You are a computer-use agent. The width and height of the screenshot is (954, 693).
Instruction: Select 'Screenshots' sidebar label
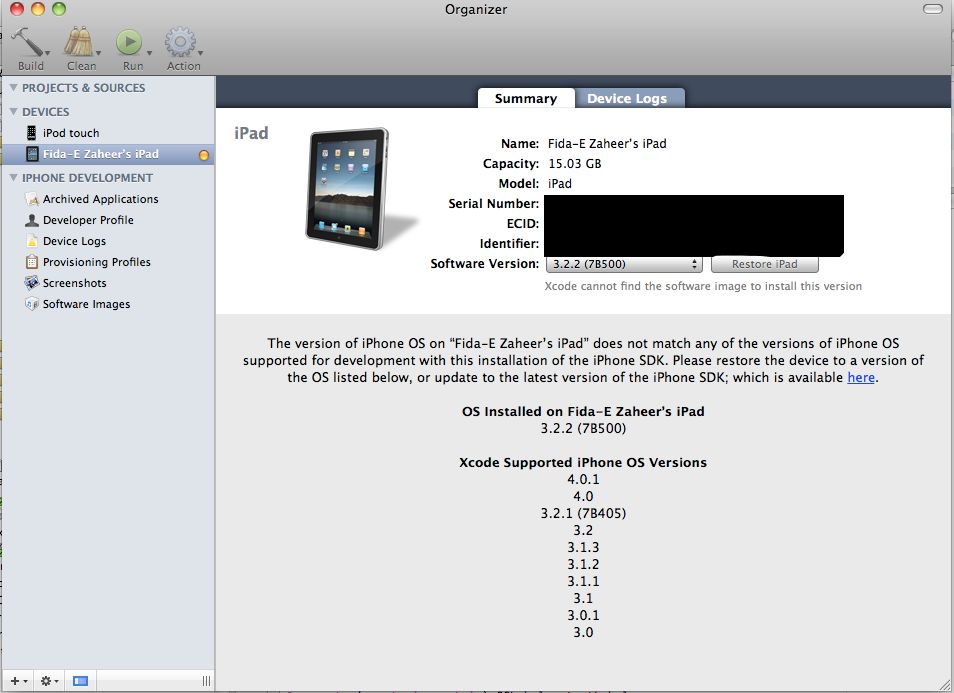tap(74, 283)
